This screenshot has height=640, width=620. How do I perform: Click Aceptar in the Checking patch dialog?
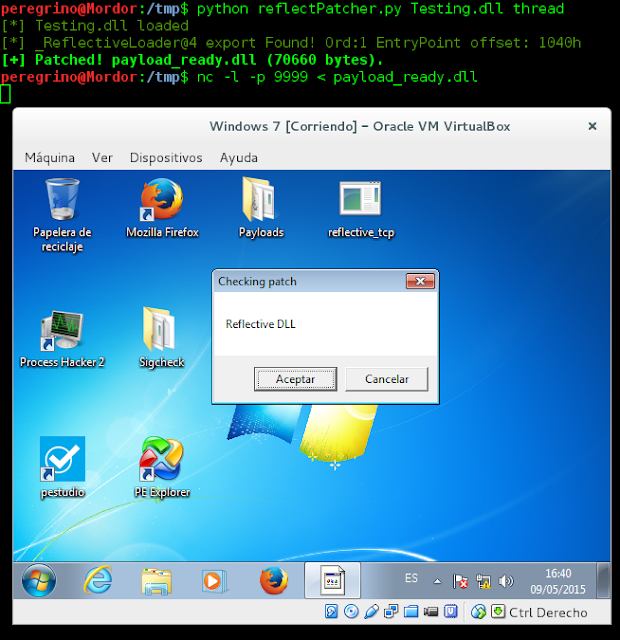coord(295,379)
